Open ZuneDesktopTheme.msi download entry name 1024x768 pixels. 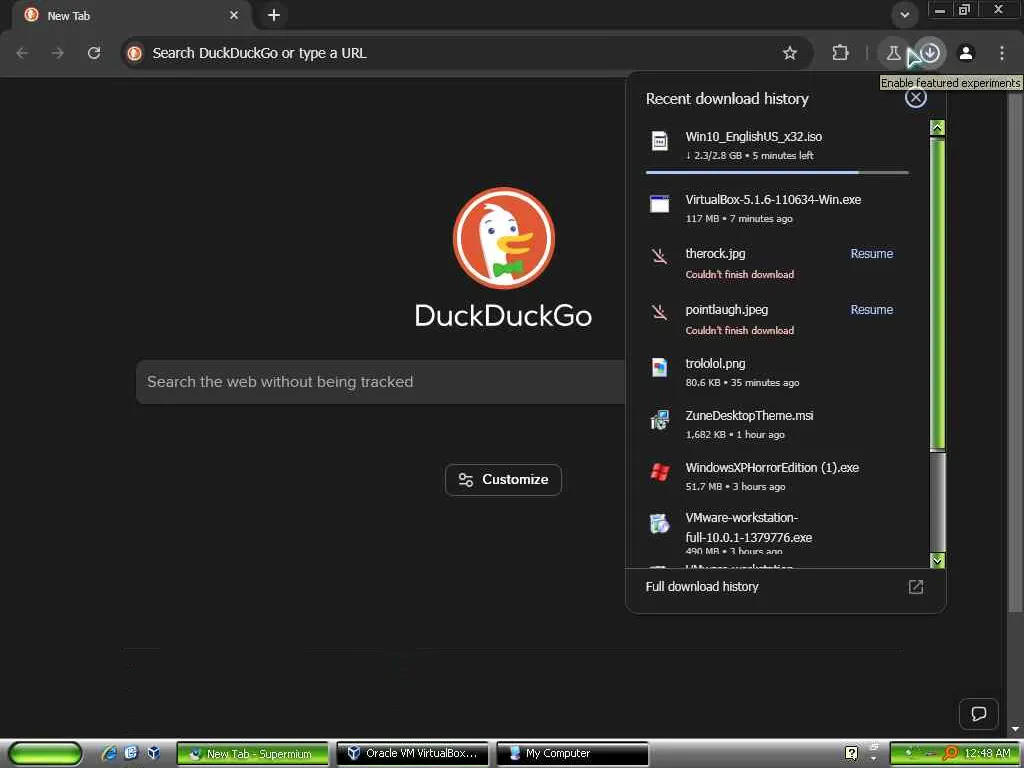[749, 415]
